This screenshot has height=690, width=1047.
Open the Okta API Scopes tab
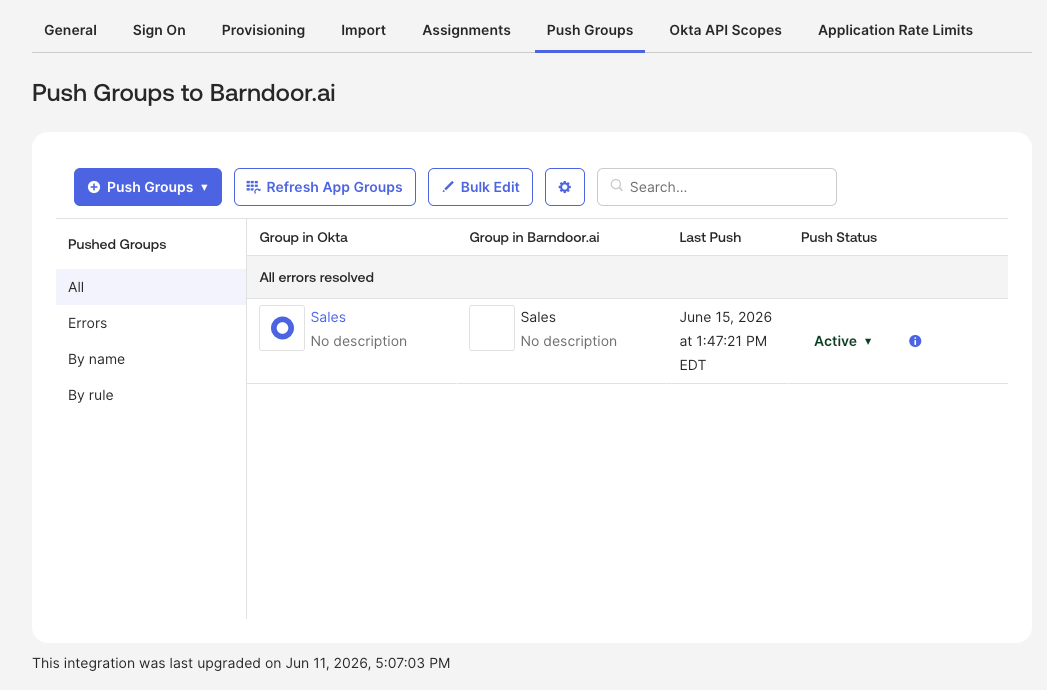coord(725,30)
